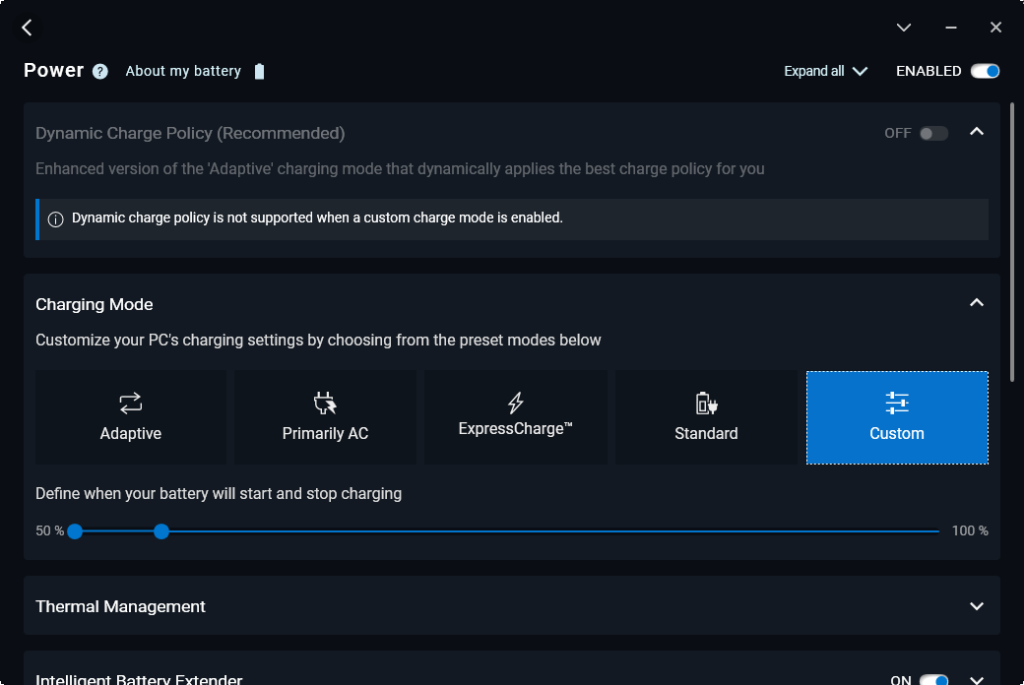Viewport: 1024px width, 685px height.
Task: Open the Expand all dropdown
Action: [825, 71]
